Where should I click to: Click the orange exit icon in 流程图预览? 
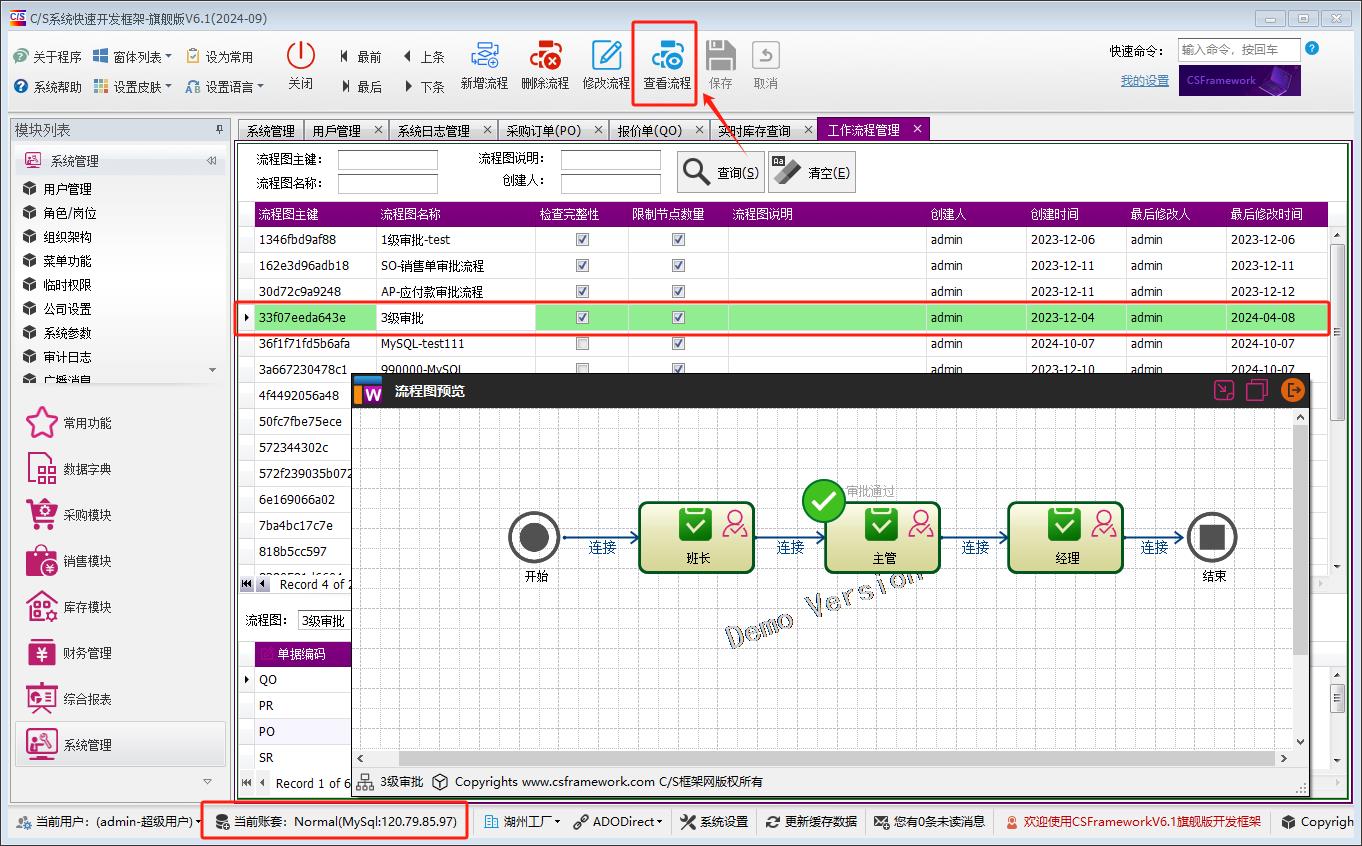pyautogui.click(x=1293, y=390)
